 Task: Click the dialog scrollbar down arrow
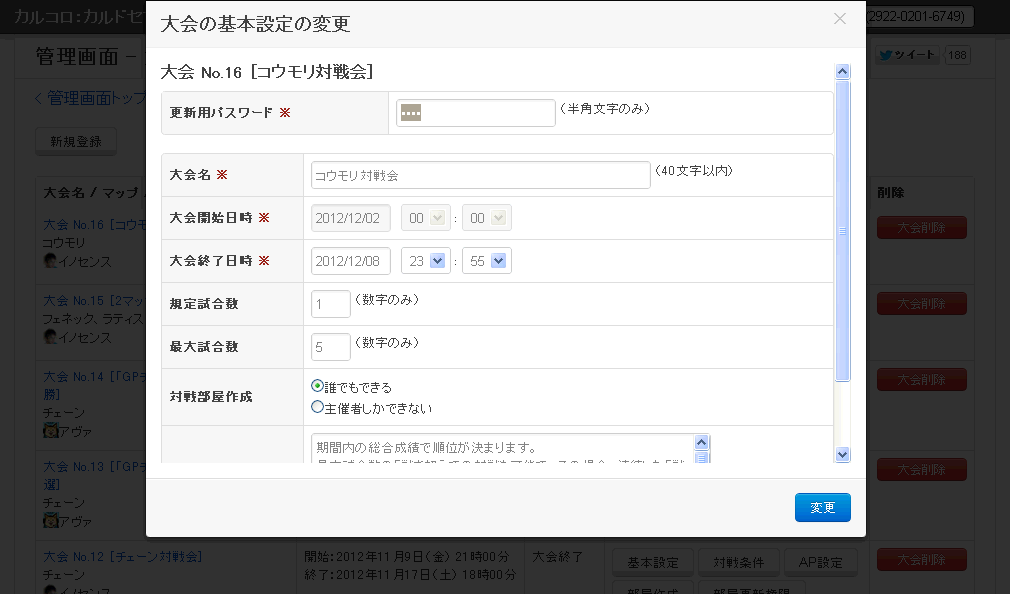[842, 454]
